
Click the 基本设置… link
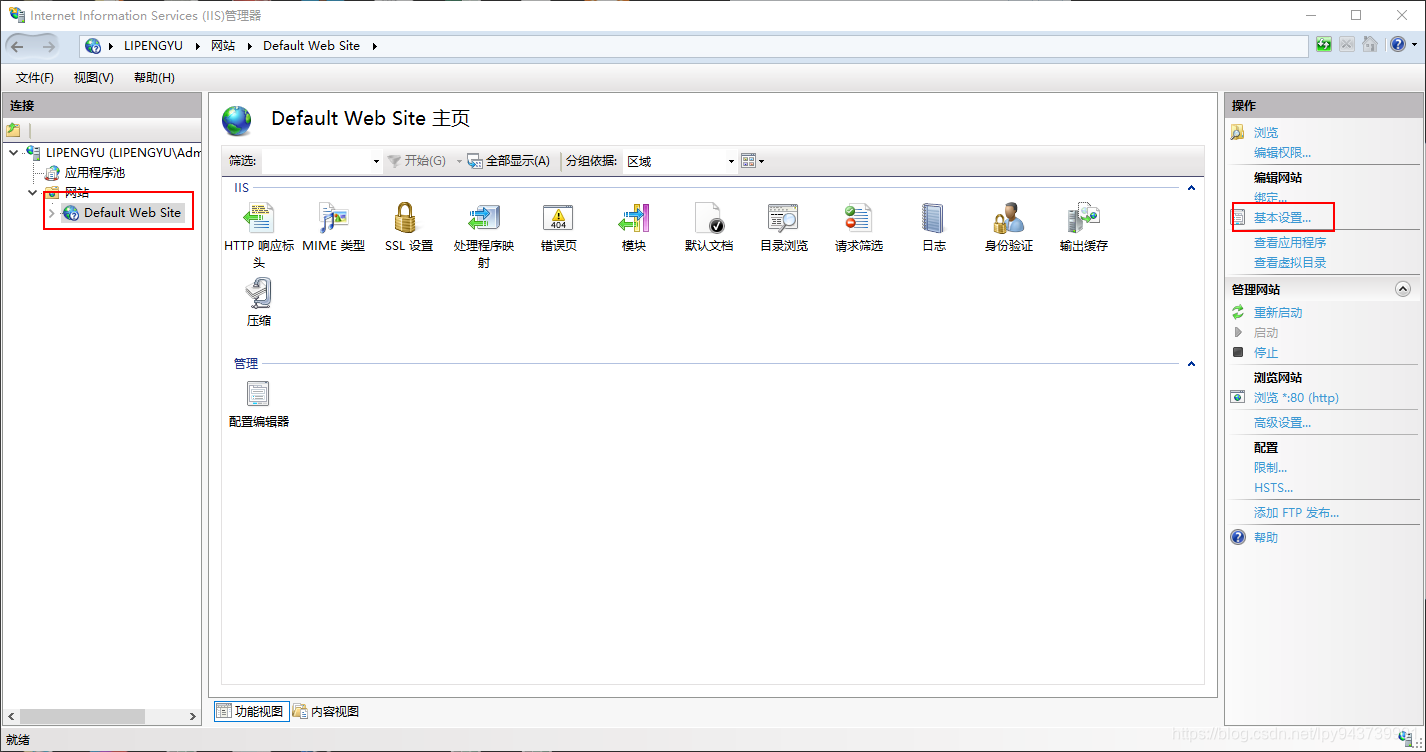1283,217
